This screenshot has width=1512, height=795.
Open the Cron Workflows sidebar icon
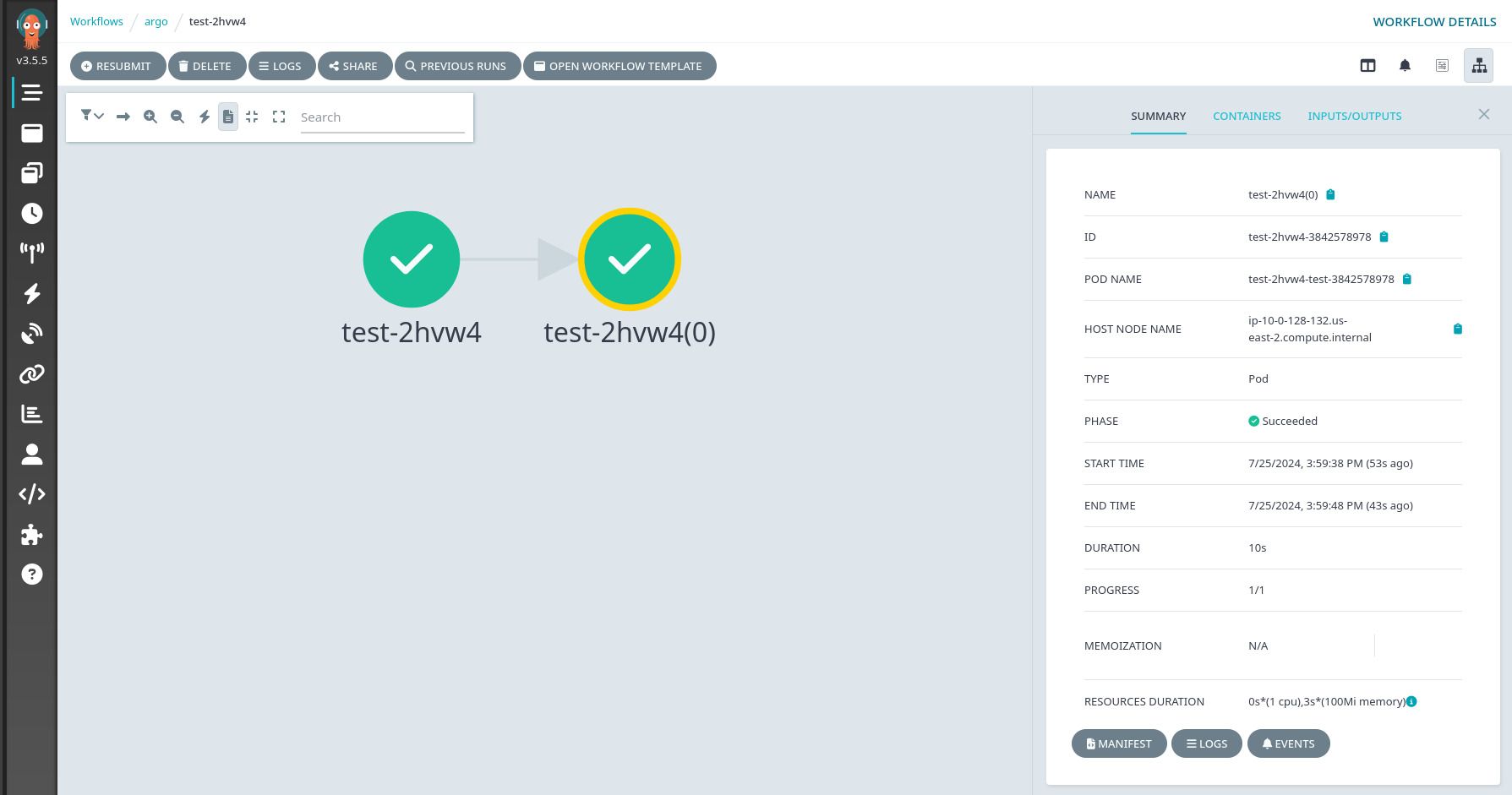pos(31,213)
